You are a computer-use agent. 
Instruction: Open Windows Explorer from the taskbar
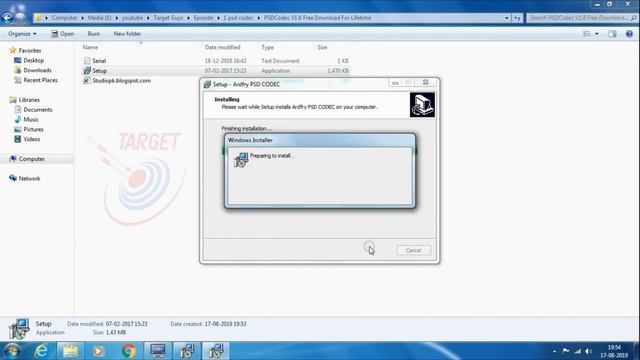[70, 351]
